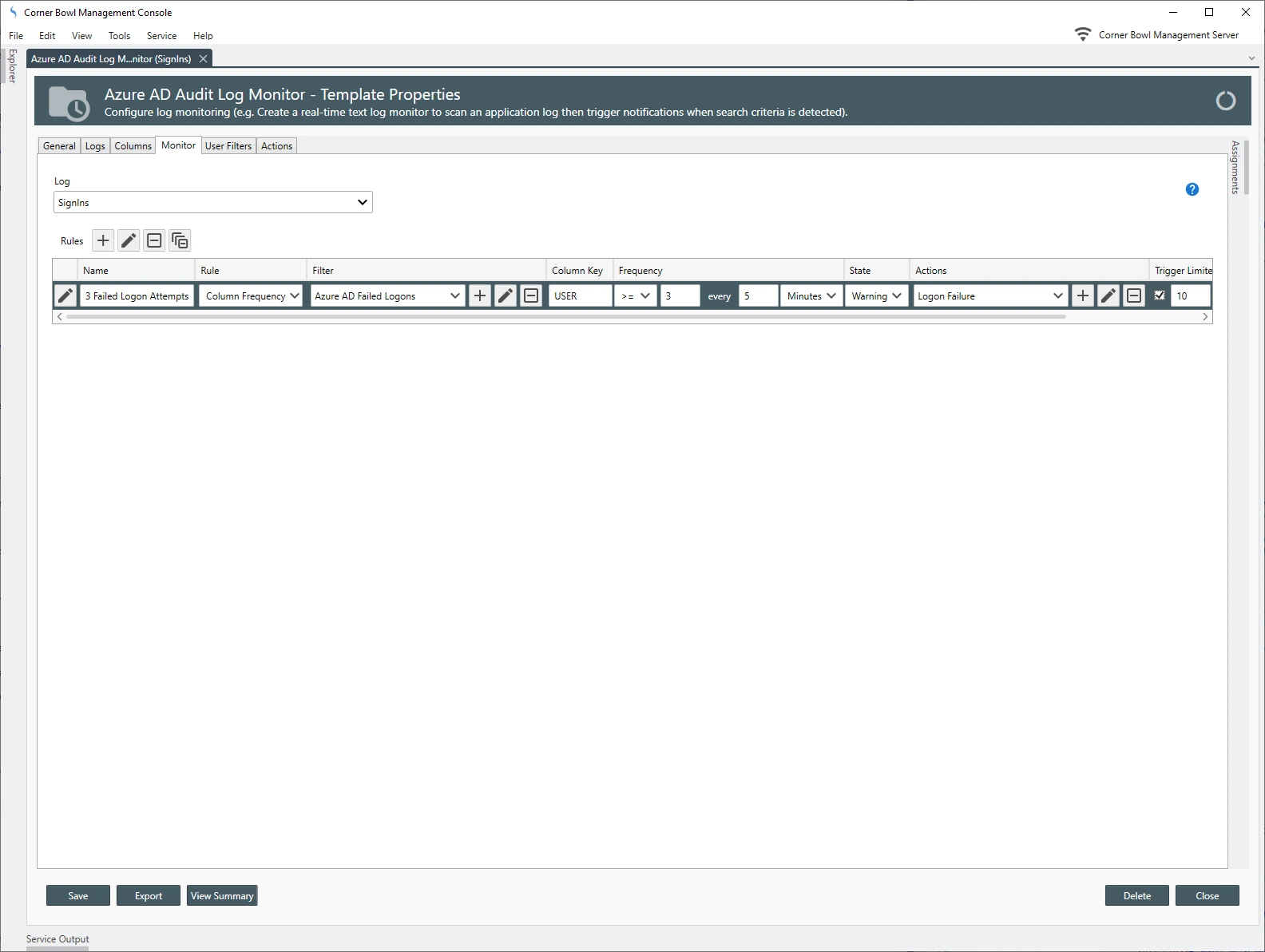Click the View Summary button

pyautogui.click(x=222, y=895)
